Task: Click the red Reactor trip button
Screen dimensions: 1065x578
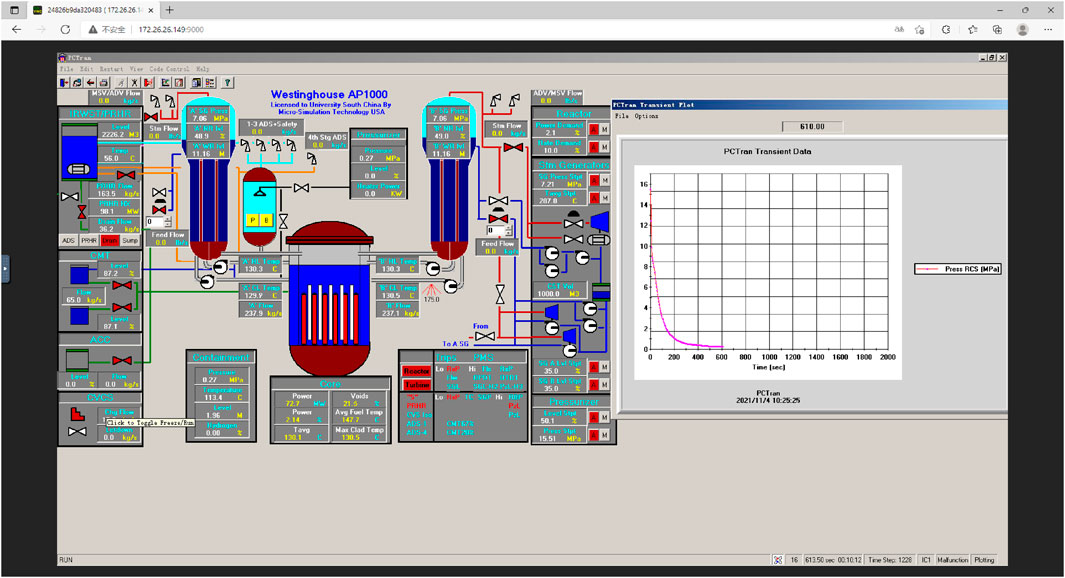Action: pos(416,371)
